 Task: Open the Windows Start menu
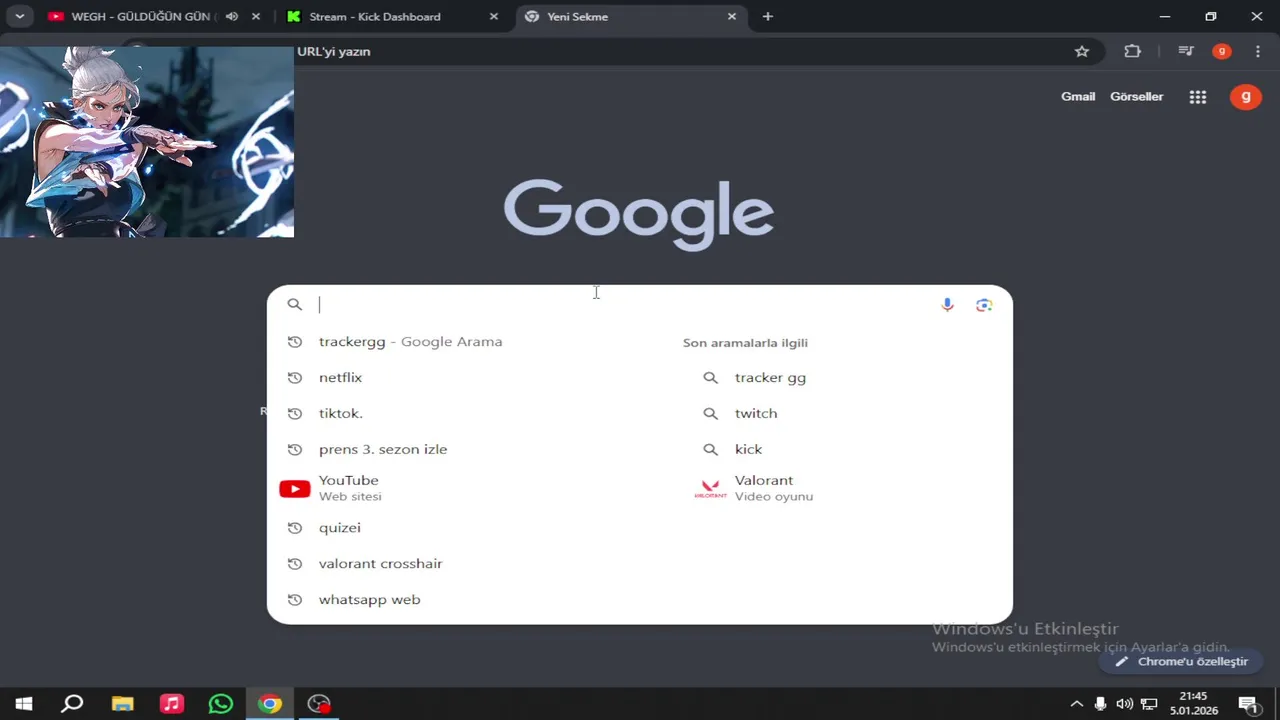[24, 704]
